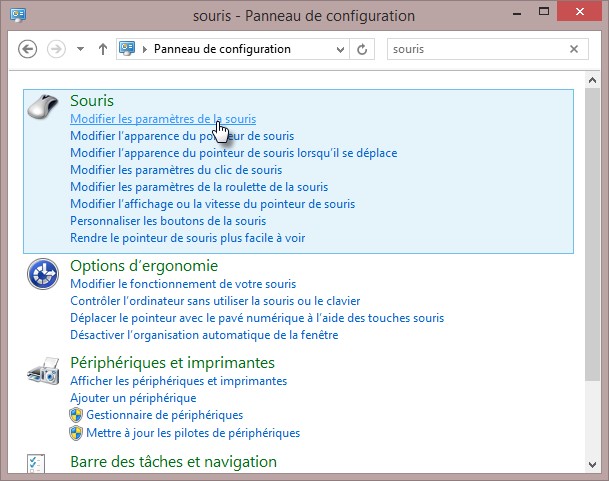Click the Barre des tâches checklist icon
Image resolution: width=609 pixels, height=481 pixels.
(36, 464)
